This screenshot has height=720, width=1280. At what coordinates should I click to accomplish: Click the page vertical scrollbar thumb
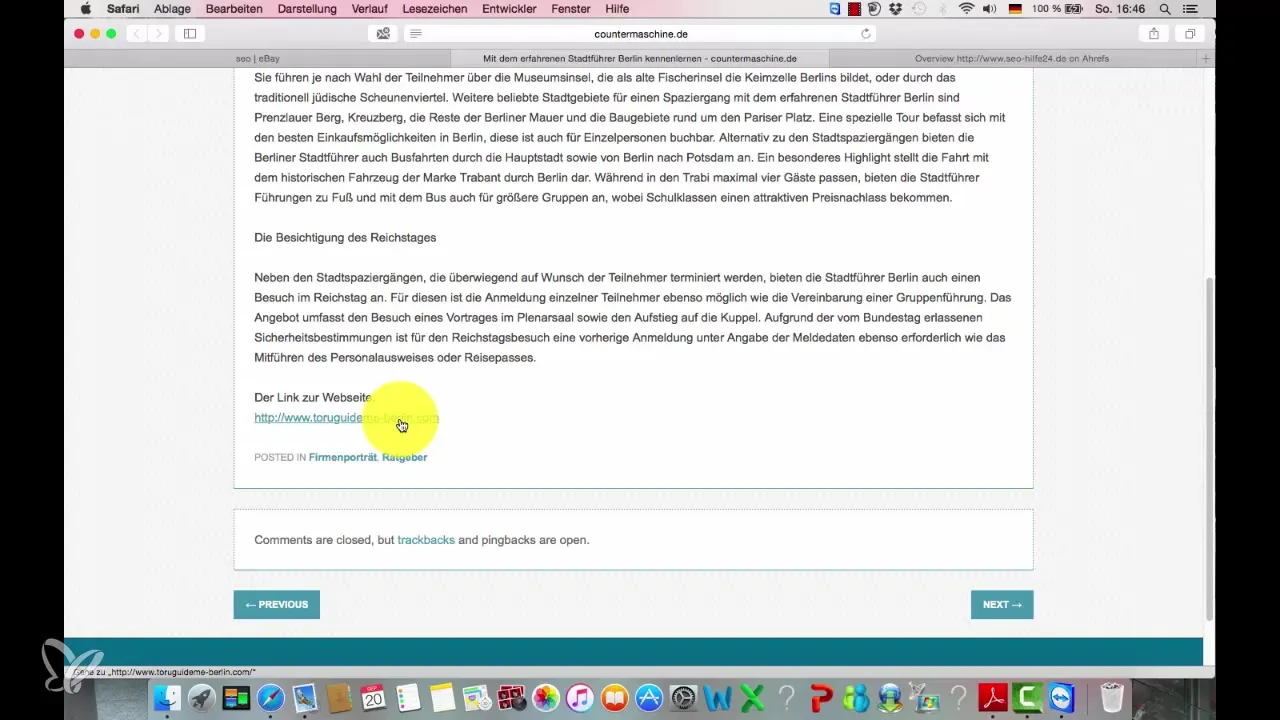1209,448
